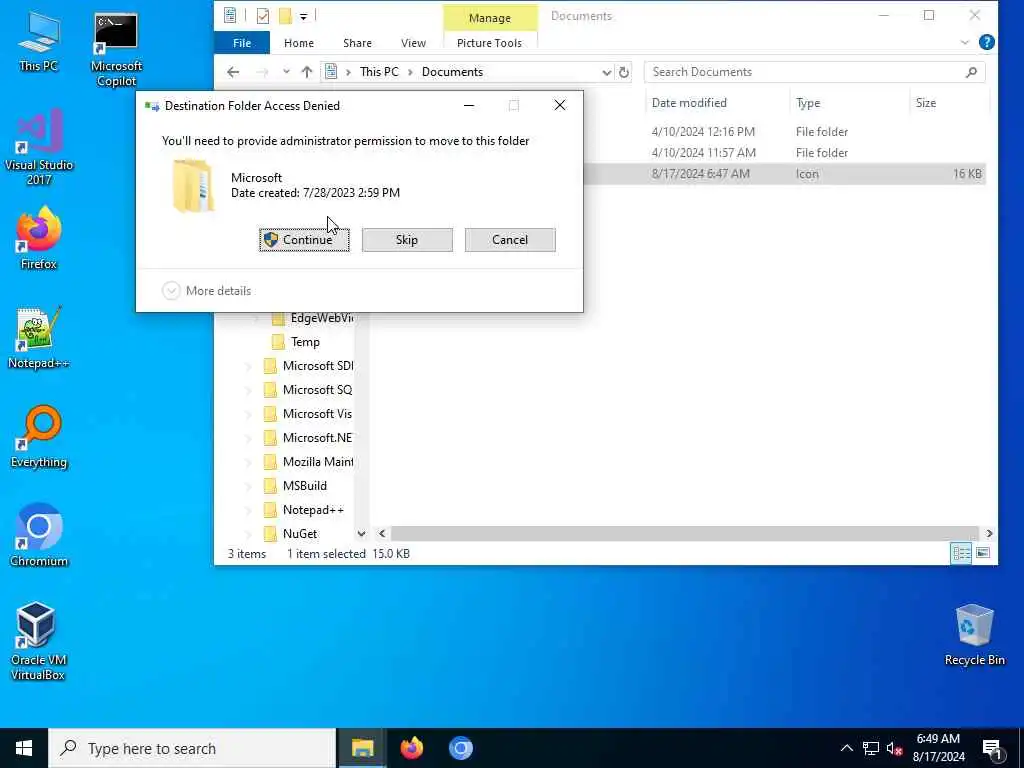
Task: Click New folder quick access icon
Action: pos(285,16)
